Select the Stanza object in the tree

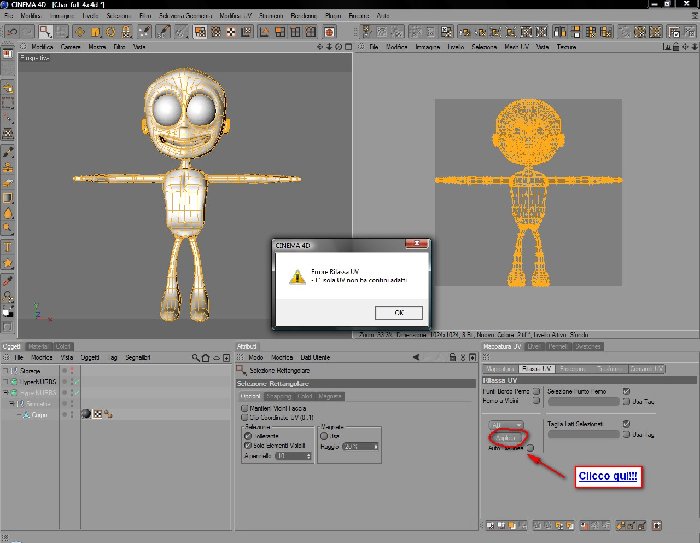click(x=30, y=371)
